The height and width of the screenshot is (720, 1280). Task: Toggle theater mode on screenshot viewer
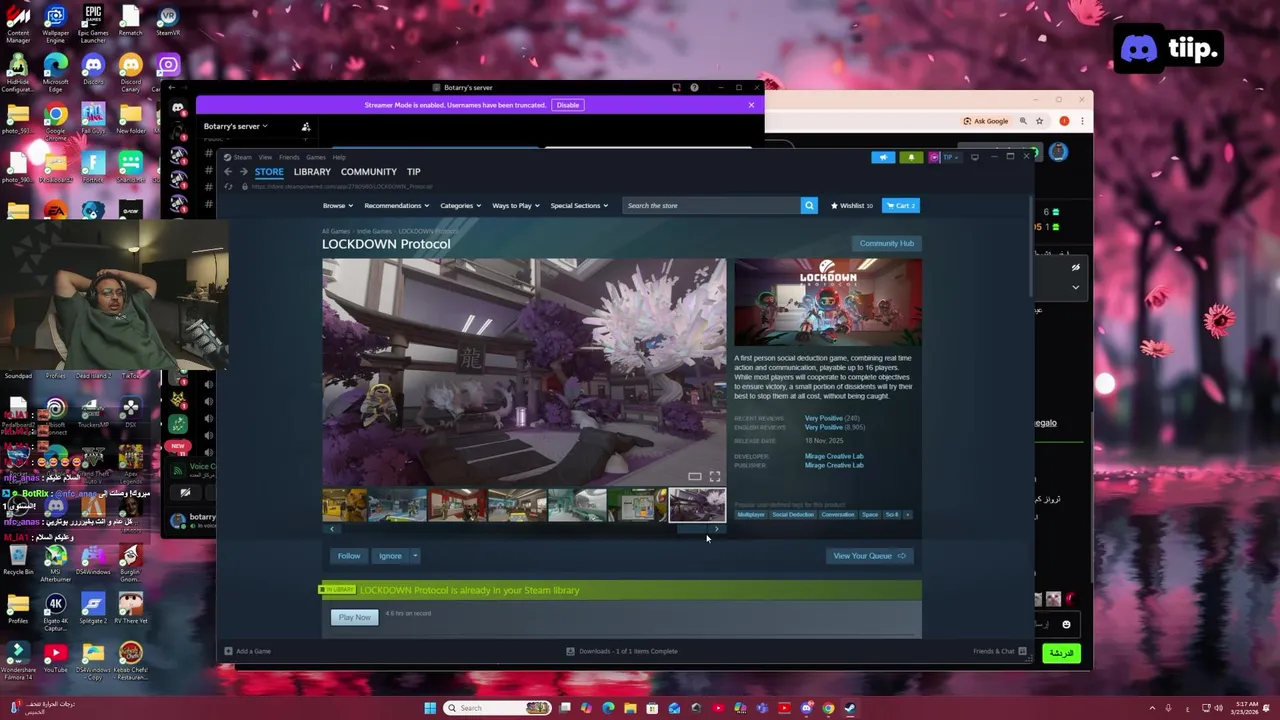tap(695, 476)
